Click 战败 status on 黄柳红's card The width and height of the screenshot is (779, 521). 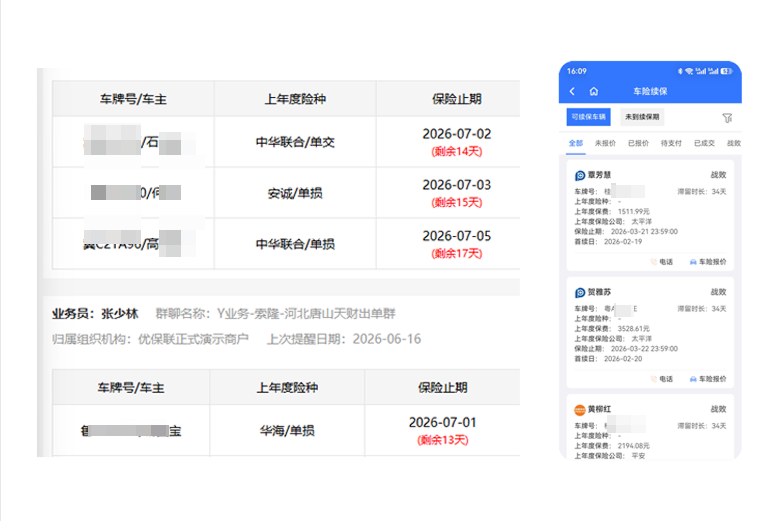718,409
